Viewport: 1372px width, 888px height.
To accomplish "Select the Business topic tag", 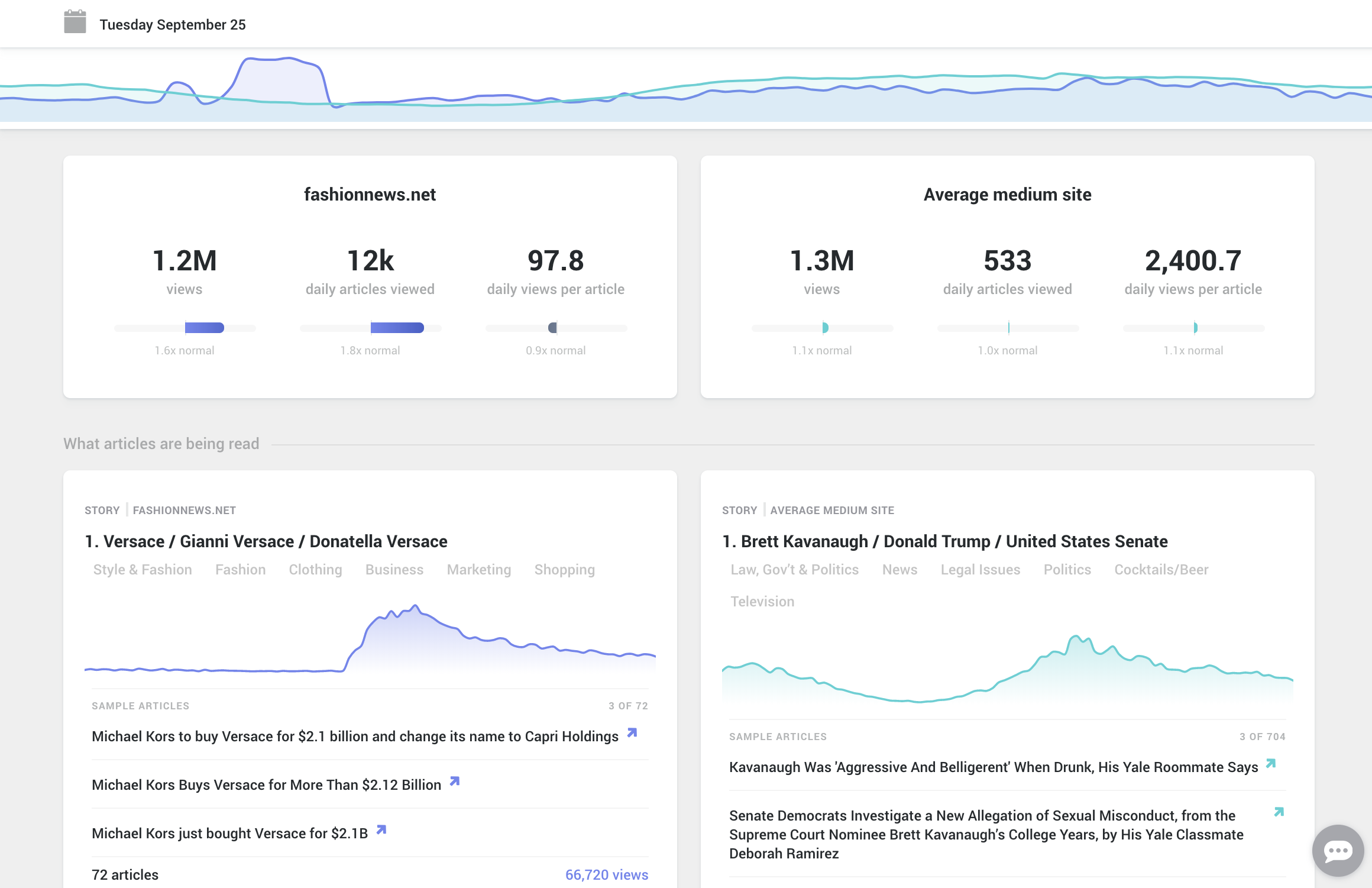I will coord(394,569).
